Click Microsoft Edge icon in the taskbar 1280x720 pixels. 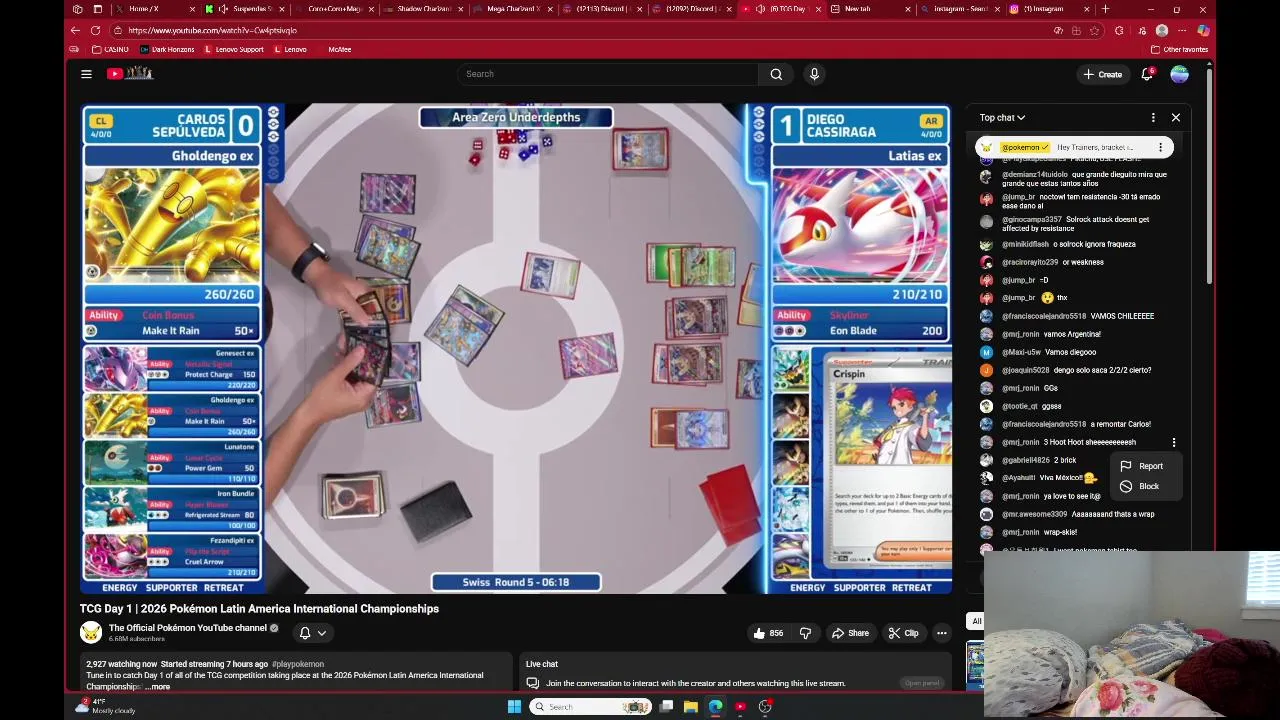[x=716, y=707]
